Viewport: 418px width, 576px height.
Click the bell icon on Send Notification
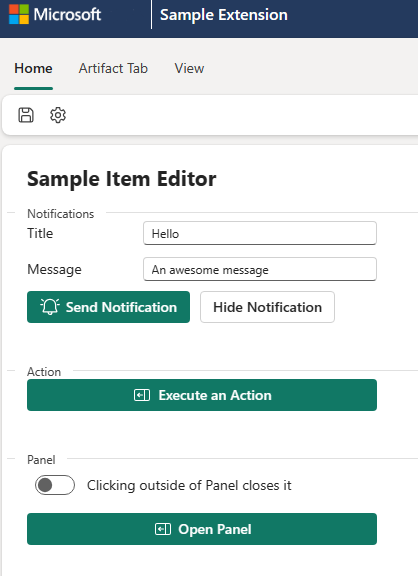click(50, 307)
